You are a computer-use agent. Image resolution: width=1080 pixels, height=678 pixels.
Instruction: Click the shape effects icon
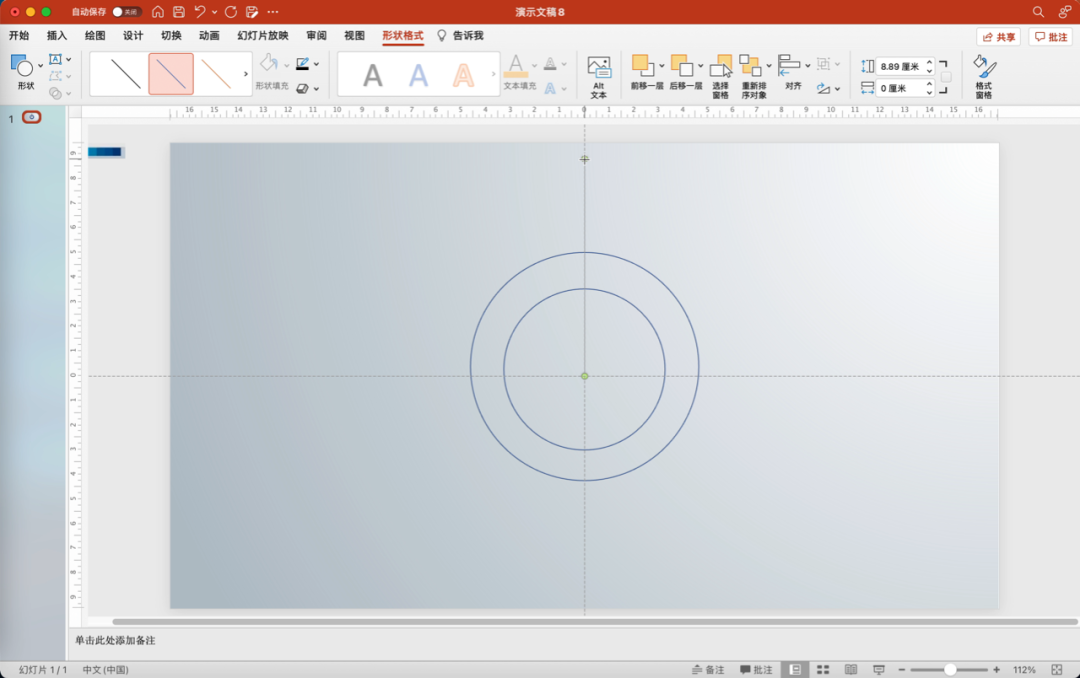(x=302, y=89)
